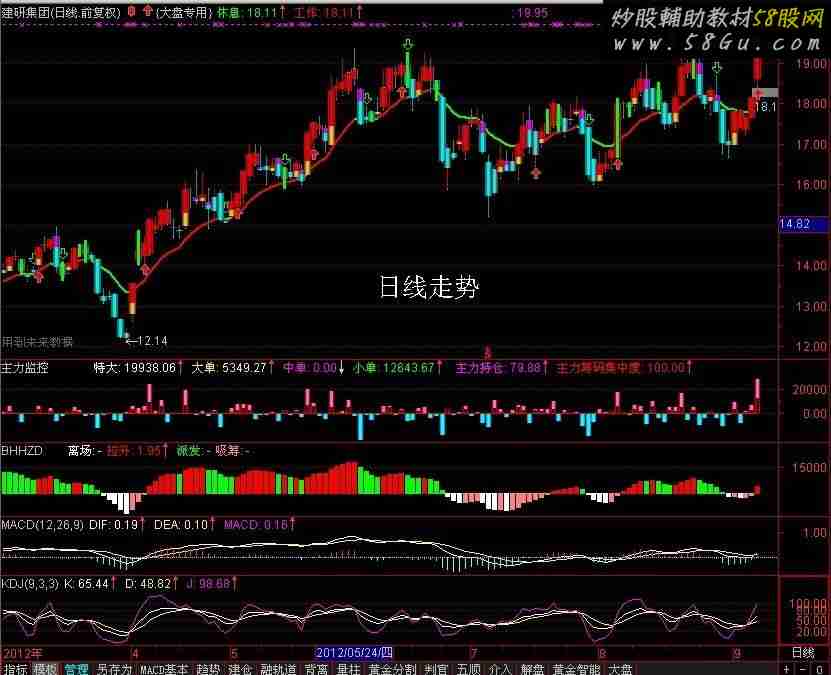
Task: Open the 指标 tab
Action: 15,669
